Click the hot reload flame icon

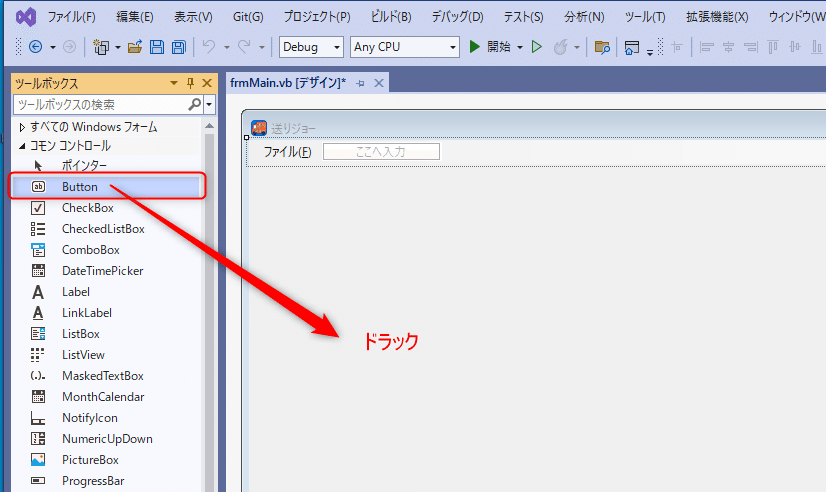click(x=560, y=47)
